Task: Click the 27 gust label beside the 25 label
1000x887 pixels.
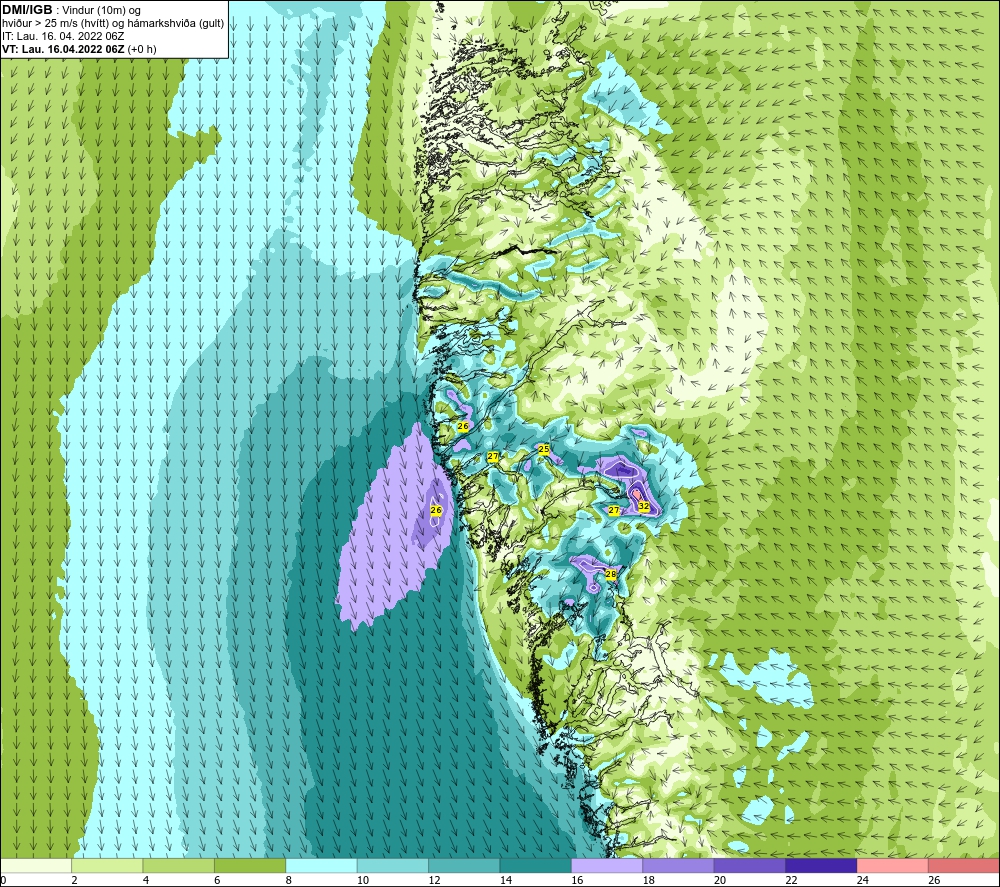Action: [492, 456]
